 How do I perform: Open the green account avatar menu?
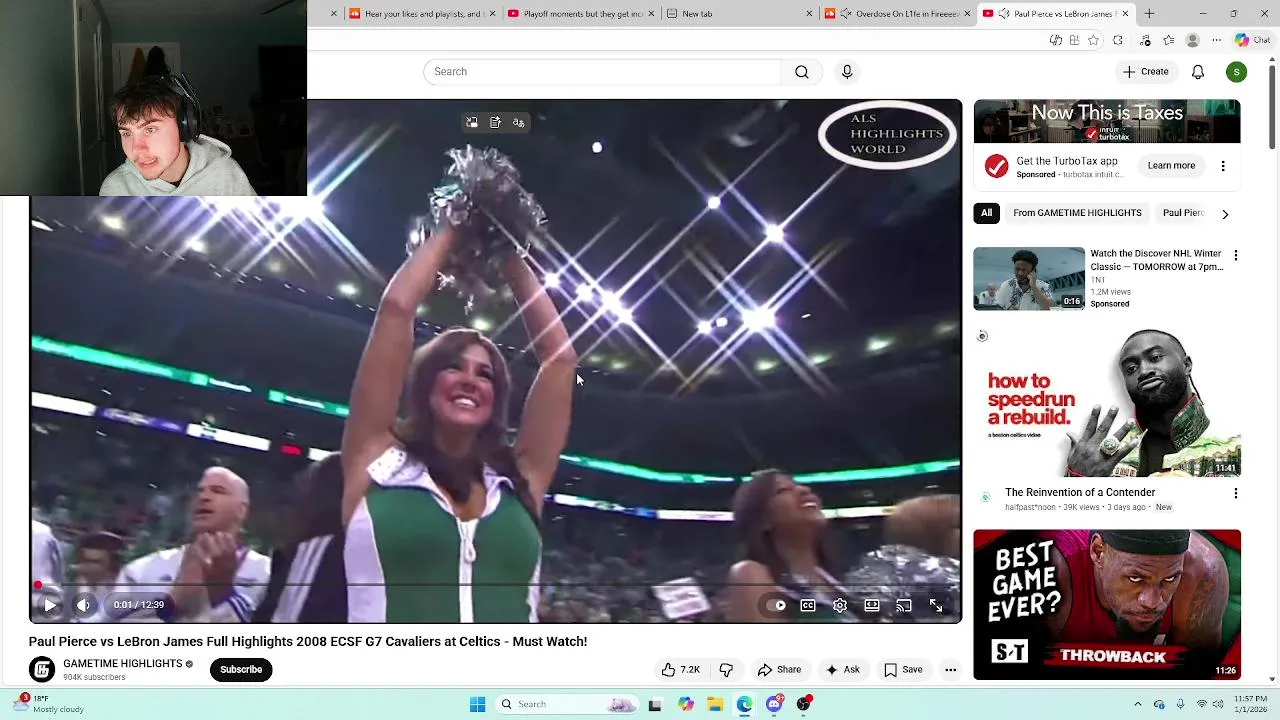(x=1237, y=72)
